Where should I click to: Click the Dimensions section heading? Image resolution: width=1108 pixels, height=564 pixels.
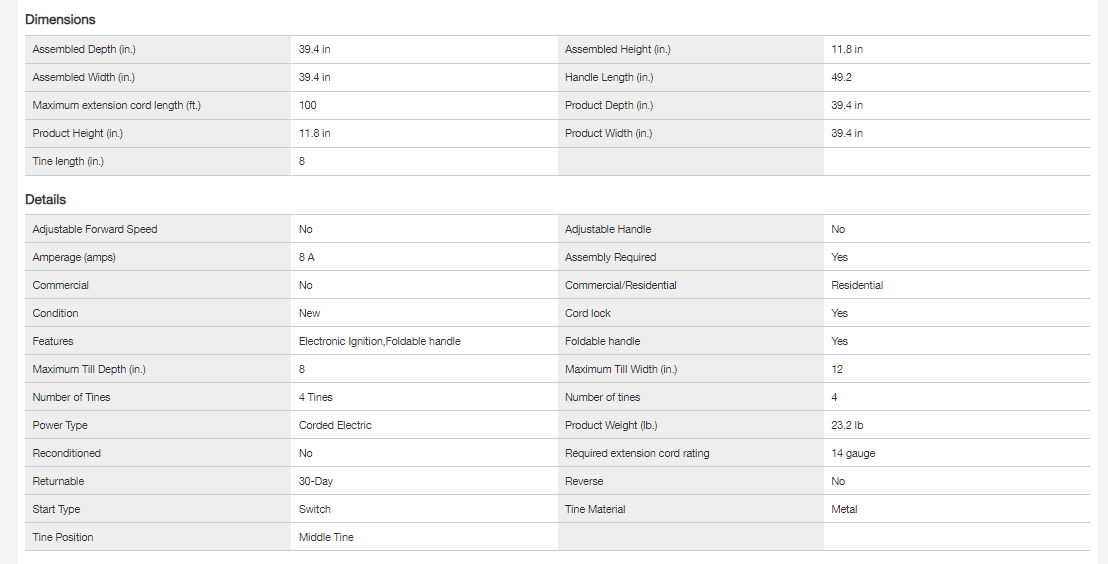tap(60, 19)
